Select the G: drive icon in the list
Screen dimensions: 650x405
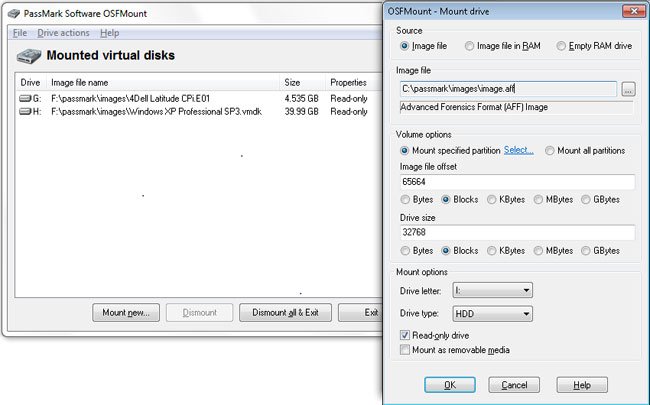(x=25, y=99)
